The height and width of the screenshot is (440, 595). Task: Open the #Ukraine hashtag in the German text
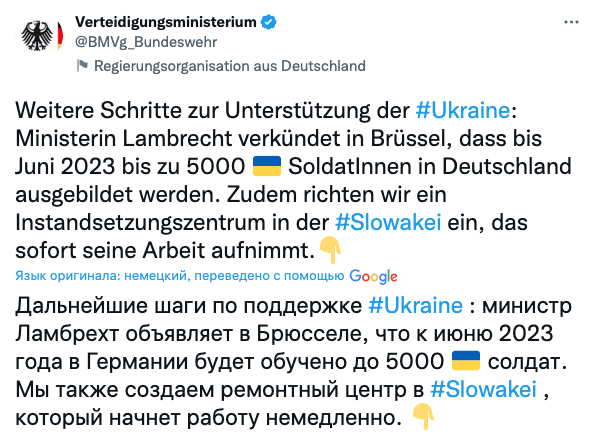point(463,110)
